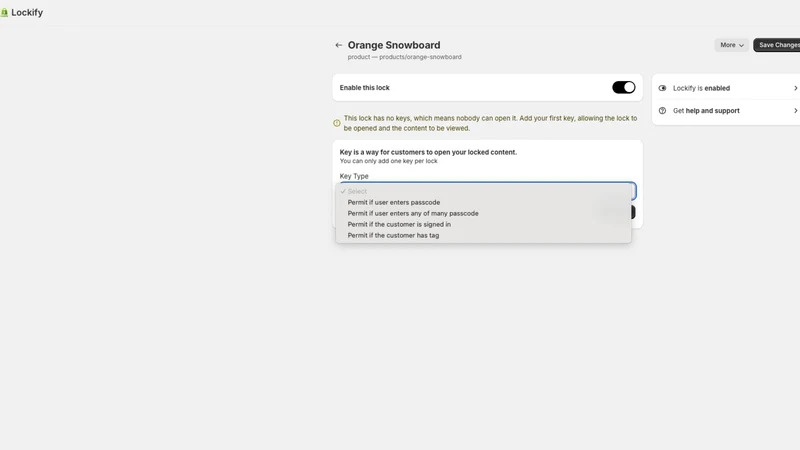Go back using the arrow beside Orange Snowboard

point(338,45)
